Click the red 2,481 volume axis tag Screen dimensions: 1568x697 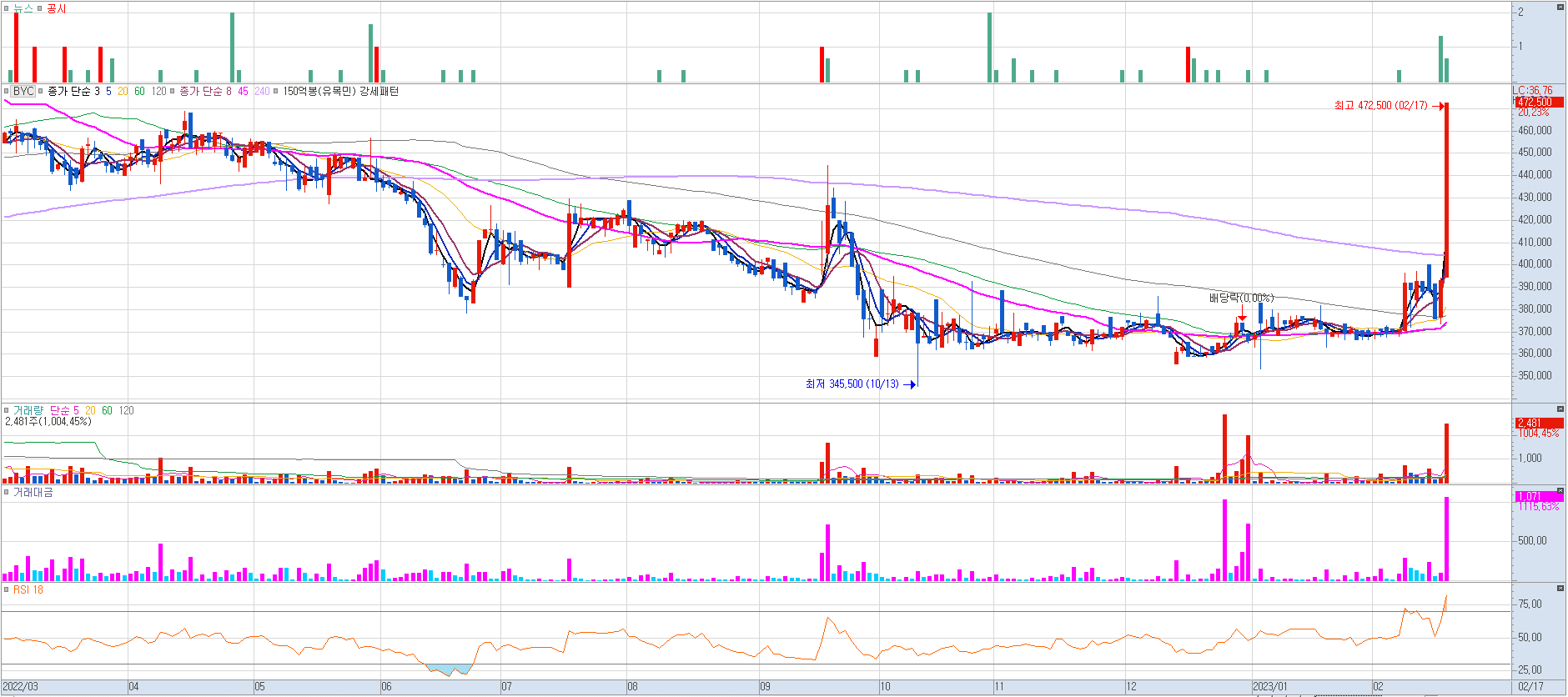tap(1538, 423)
